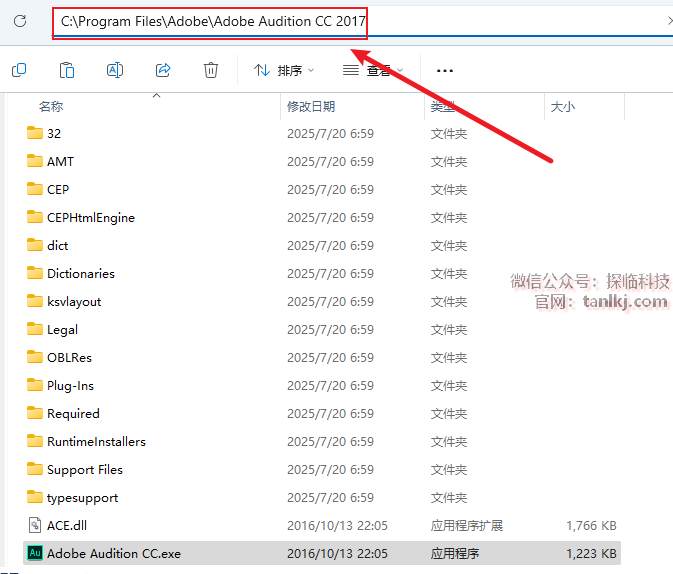Click the folder name Support Files
This screenshot has height=574, width=673.
pos(85,470)
